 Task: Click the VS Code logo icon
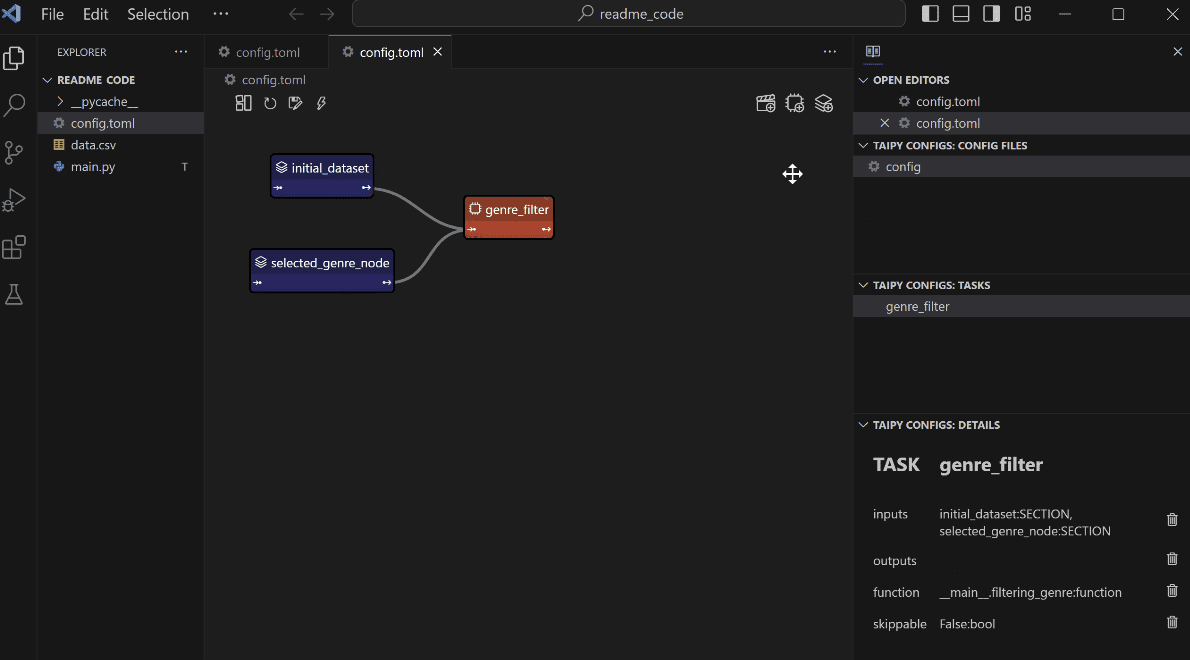[x=12, y=14]
